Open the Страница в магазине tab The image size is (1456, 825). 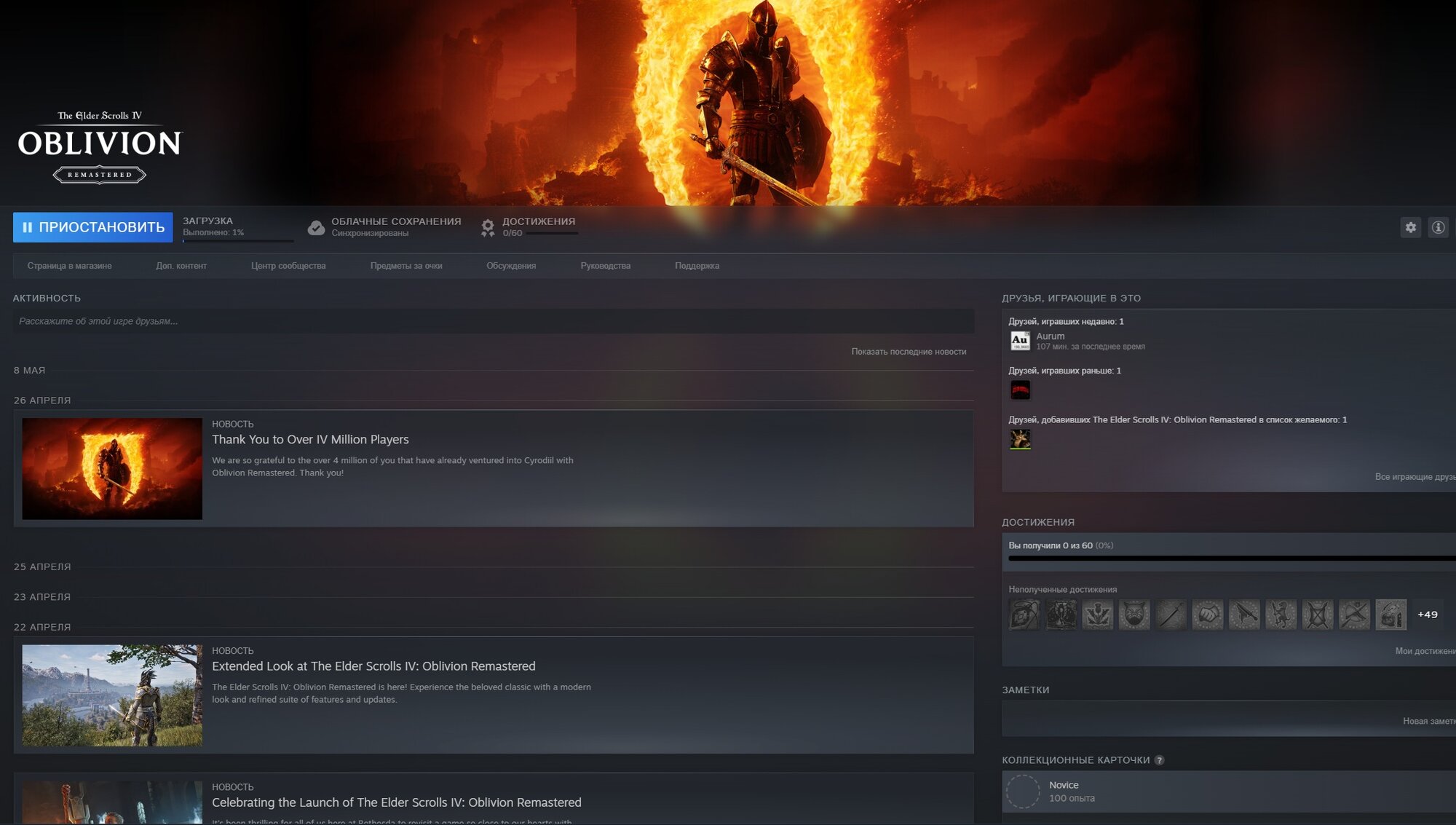click(69, 266)
